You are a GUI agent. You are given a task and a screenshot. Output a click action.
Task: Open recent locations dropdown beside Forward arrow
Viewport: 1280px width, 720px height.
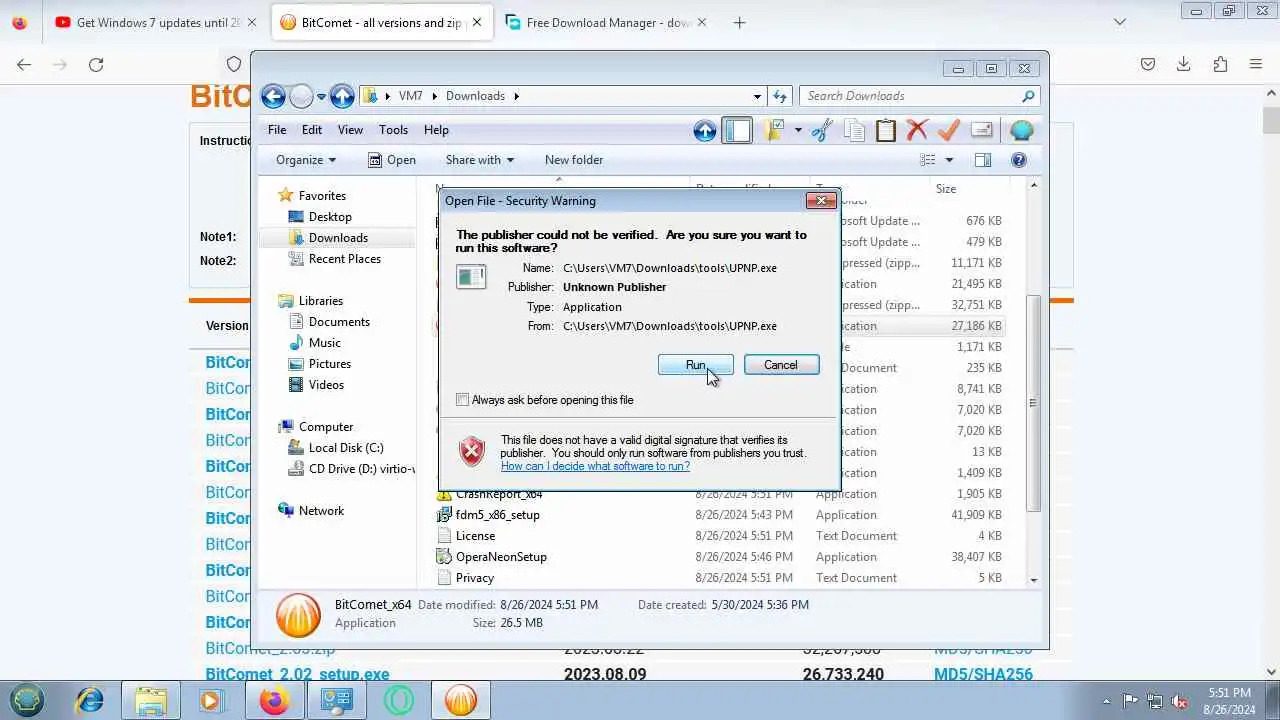coord(321,97)
